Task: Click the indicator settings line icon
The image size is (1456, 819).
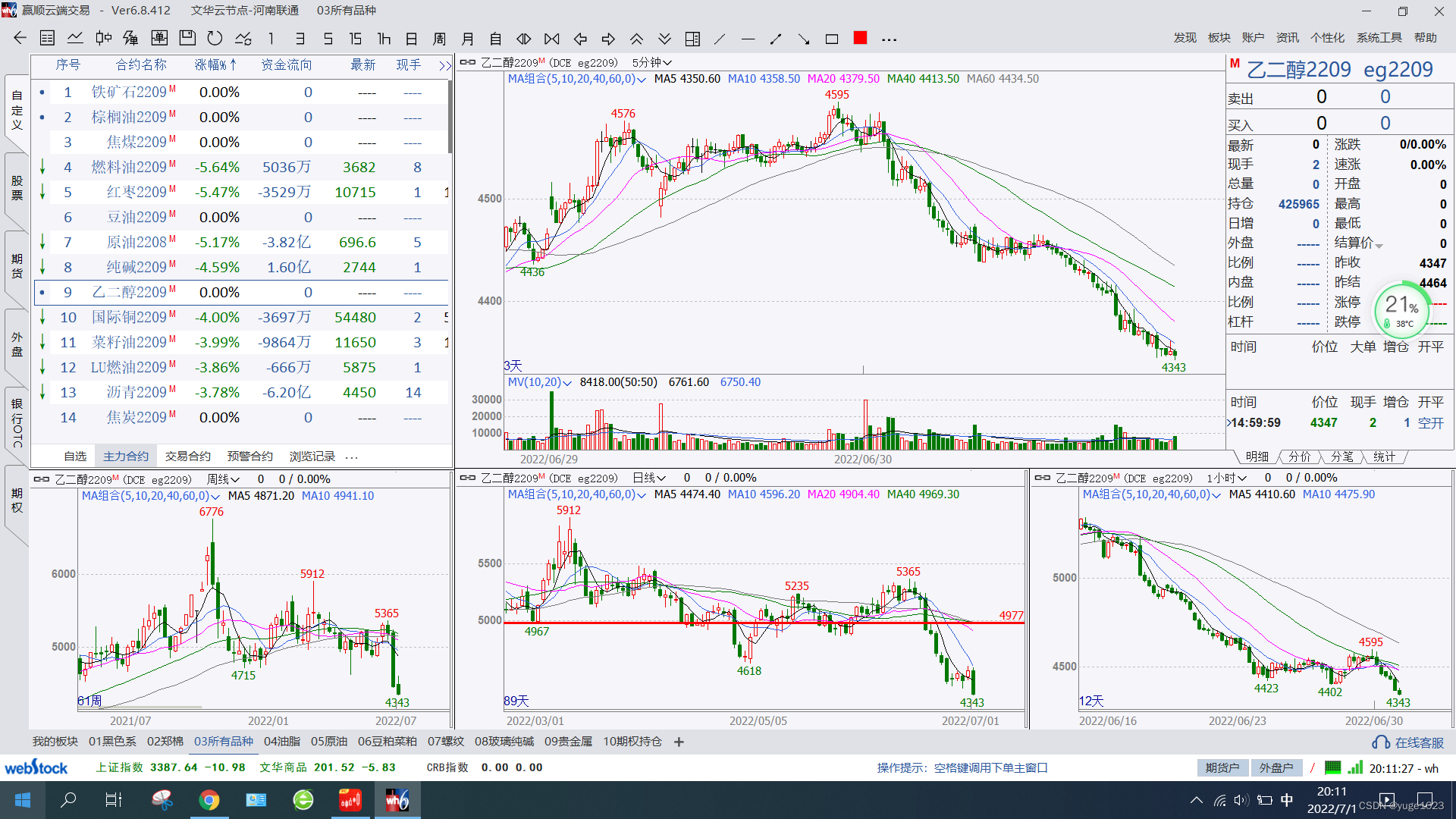Action: 243,38
